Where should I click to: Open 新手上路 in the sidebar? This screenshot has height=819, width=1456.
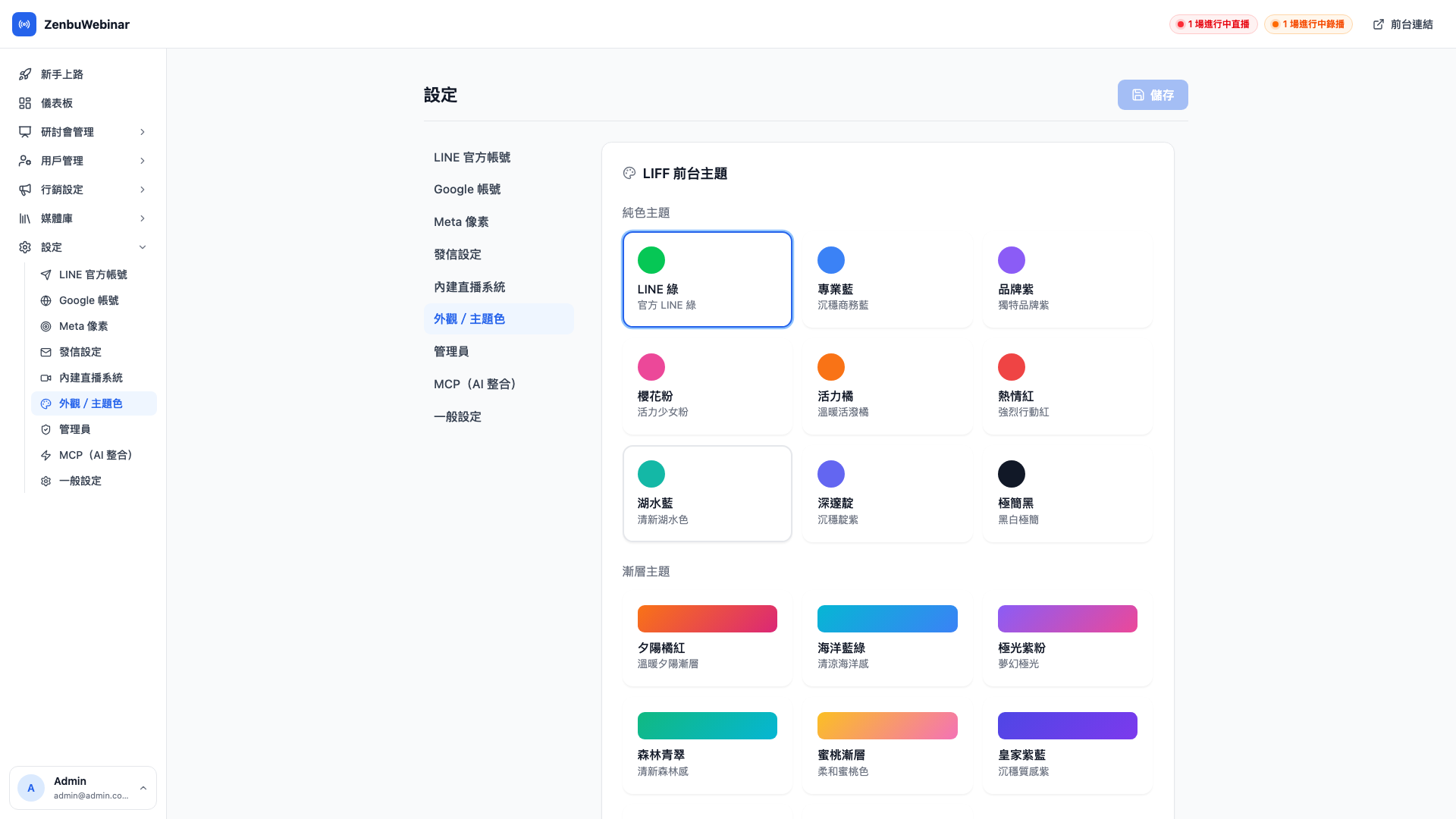click(x=83, y=74)
